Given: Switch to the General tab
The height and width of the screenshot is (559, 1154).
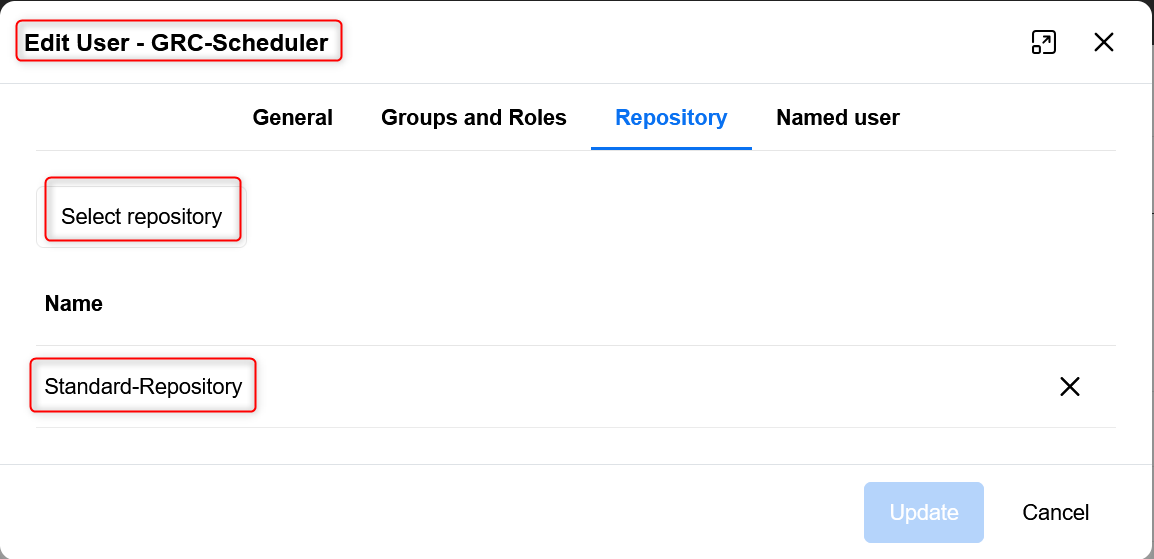Looking at the screenshot, I should click(292, 118).
